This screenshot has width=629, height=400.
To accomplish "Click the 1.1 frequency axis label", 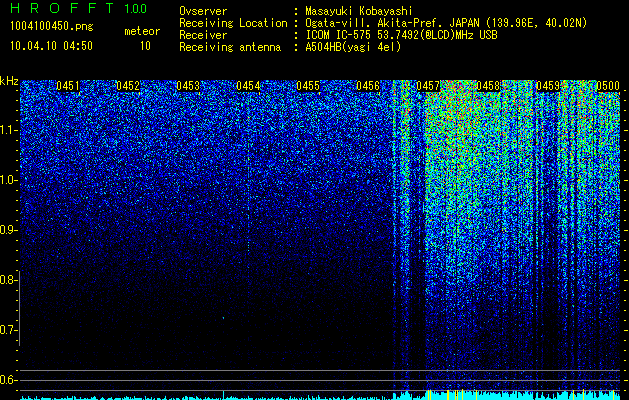I will 8,130.
